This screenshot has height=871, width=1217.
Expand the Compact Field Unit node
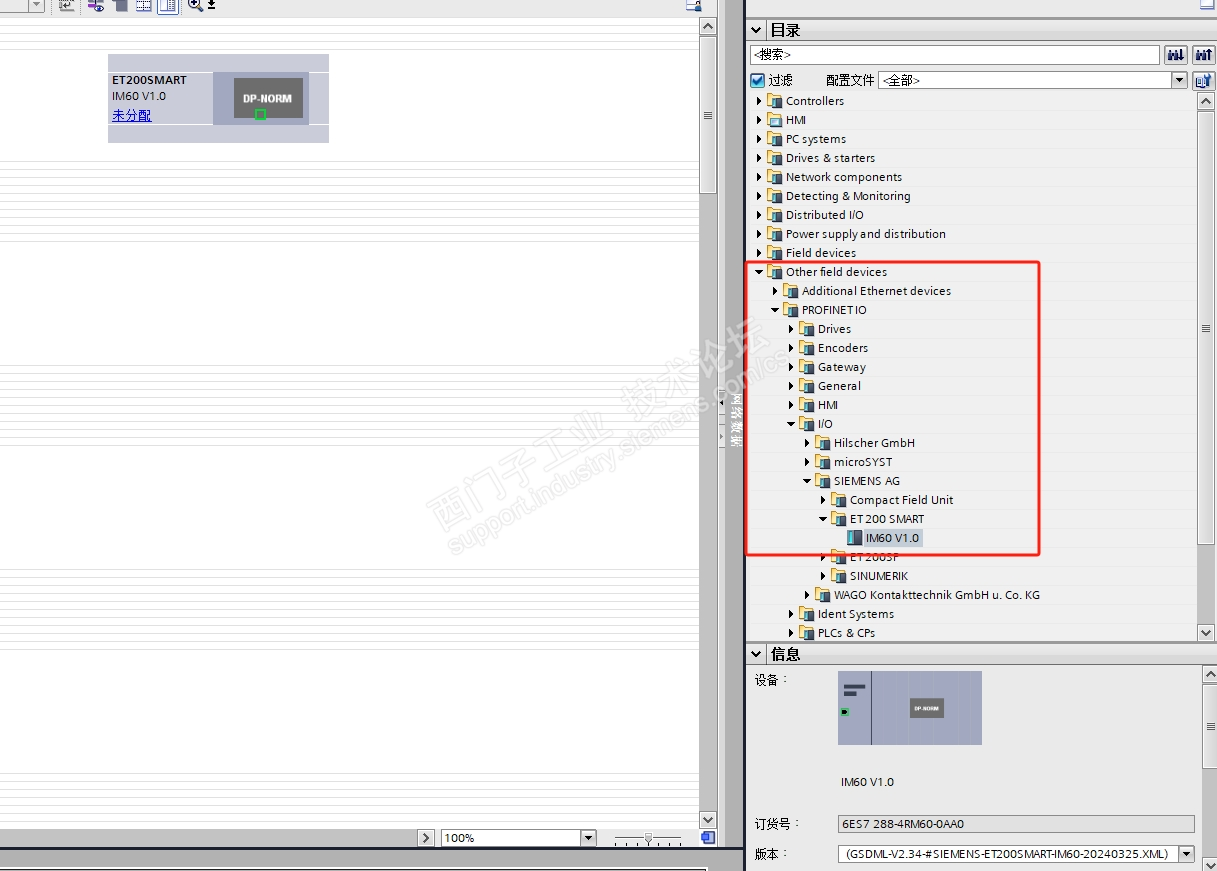(x=823, y=500)
